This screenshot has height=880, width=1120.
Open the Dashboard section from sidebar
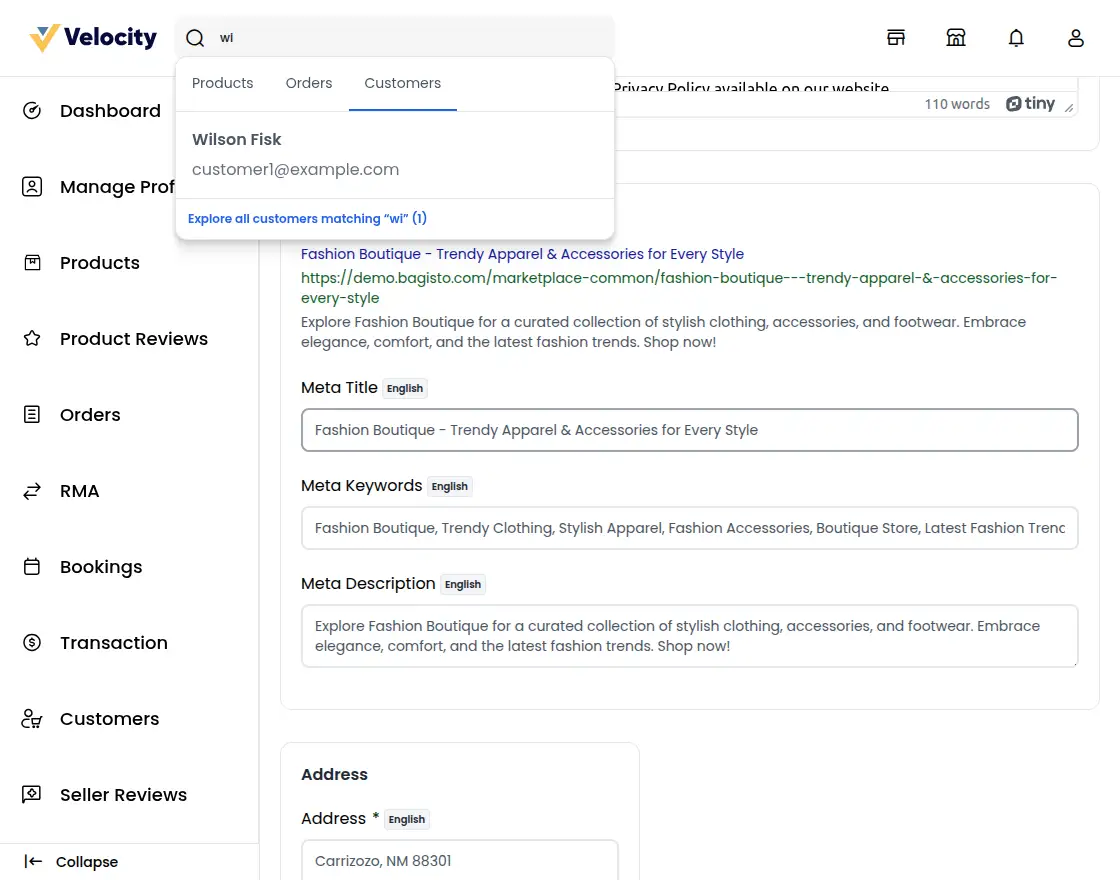[110, 110]
